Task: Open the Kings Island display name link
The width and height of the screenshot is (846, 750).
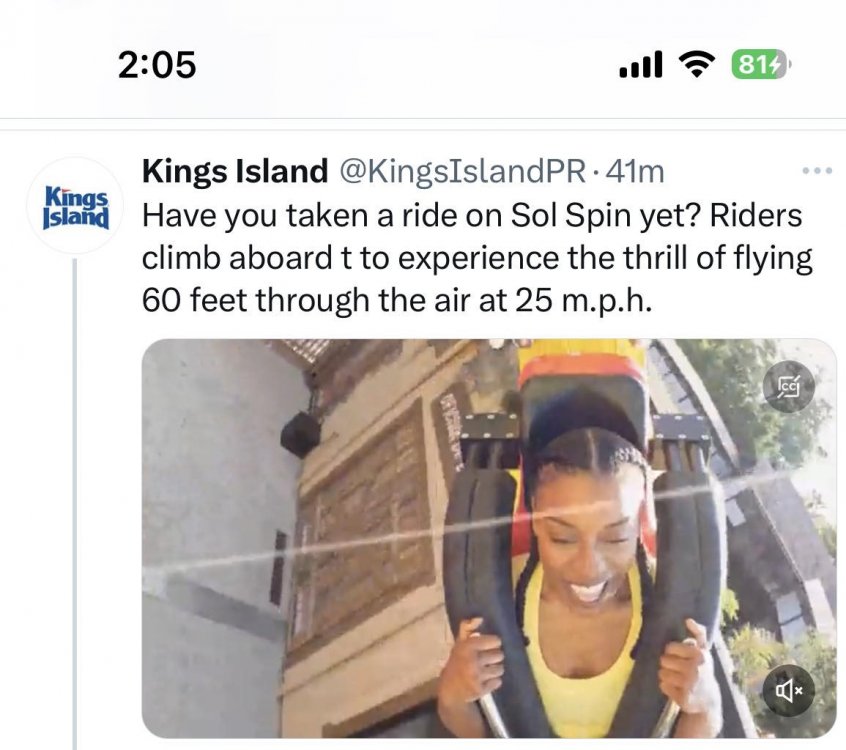Action: tap(234, 172)
